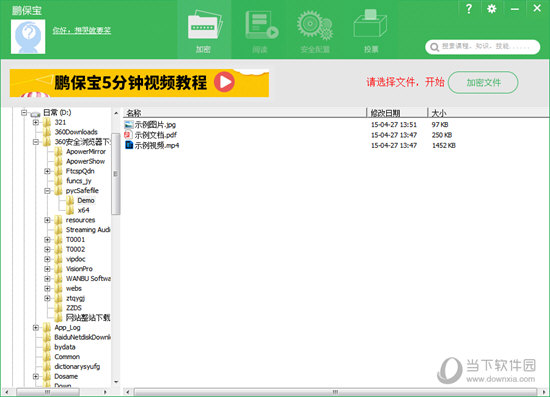
Task: Sort by 名称 column header
Action: (244, 113)
